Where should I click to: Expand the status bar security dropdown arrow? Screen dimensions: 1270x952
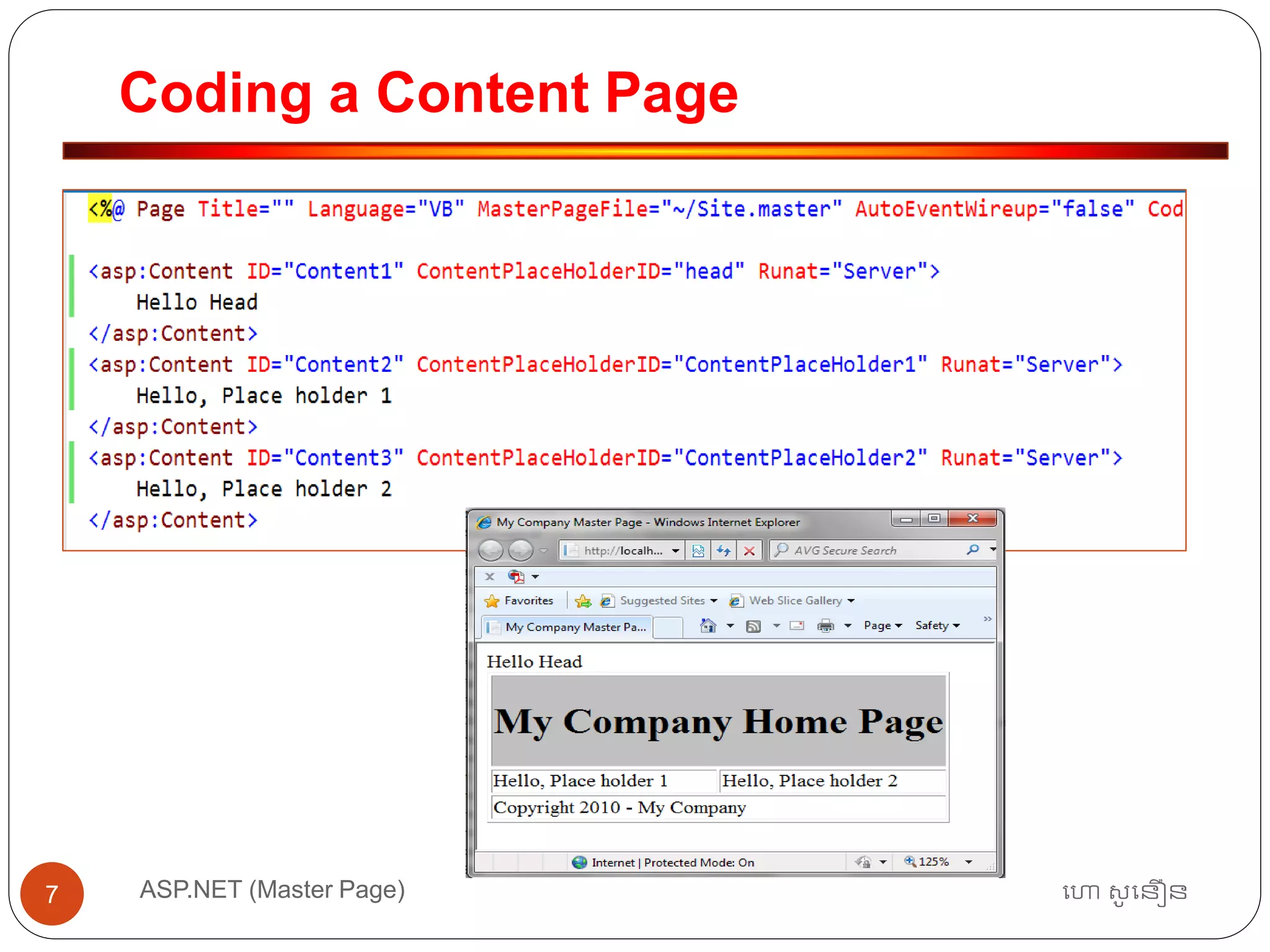883,862
